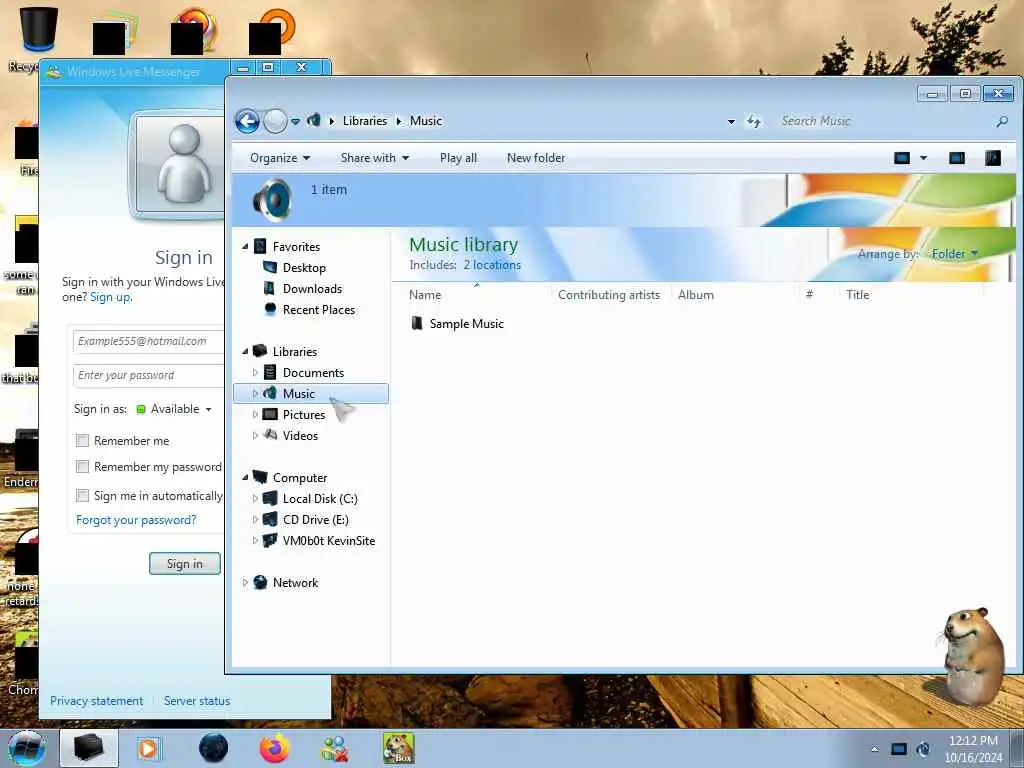This screenshot has width=1024, height=768.
Task: Sort by Album column header
Action: coord(696,295)
